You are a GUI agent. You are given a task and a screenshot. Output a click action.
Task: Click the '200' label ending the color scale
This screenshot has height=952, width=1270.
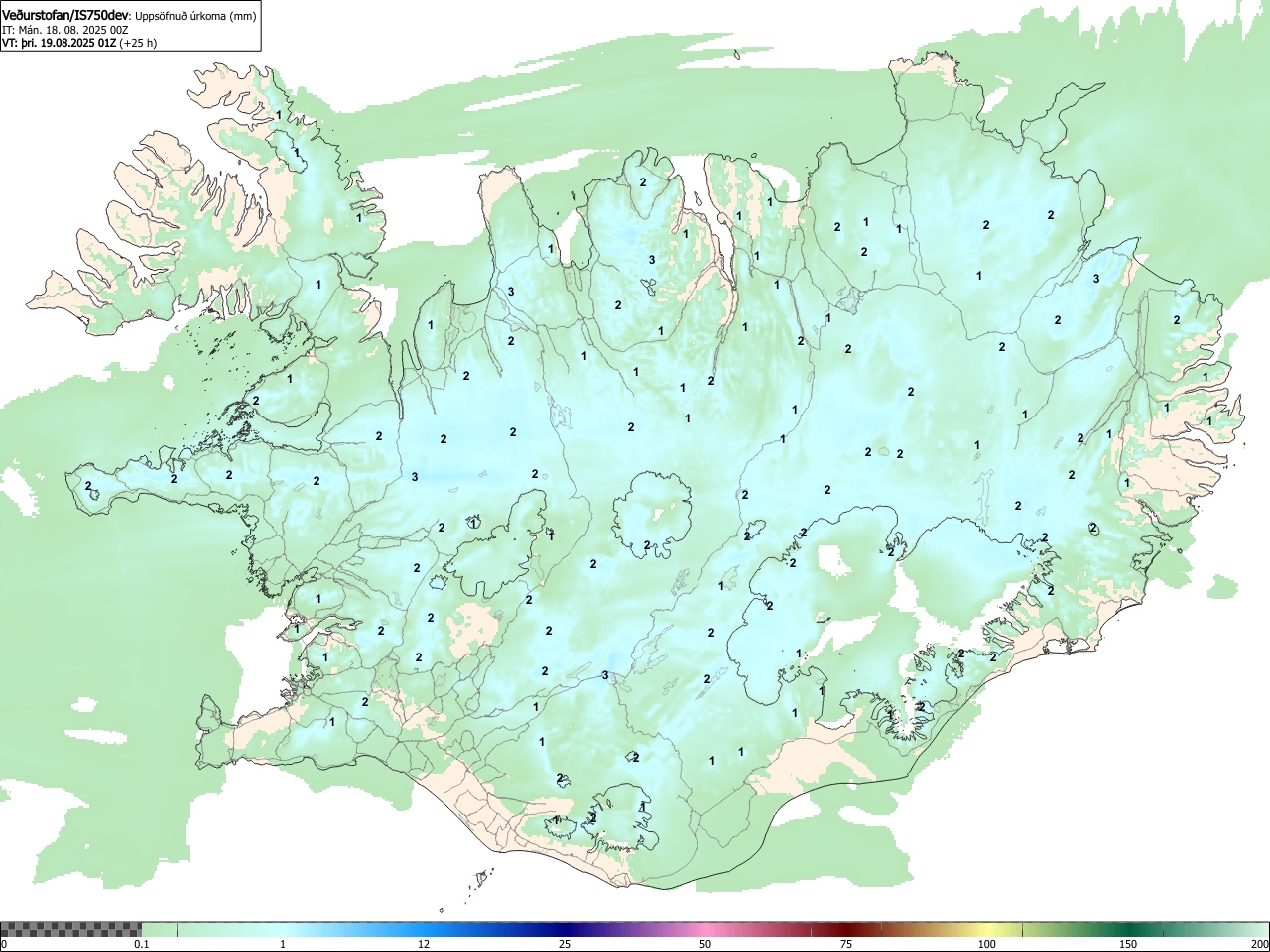[1260, 944]
